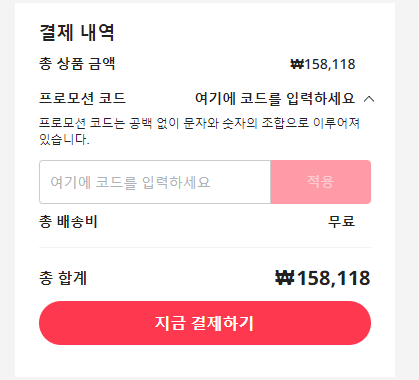Click the divider line above 총 합계

pos(205,248)
